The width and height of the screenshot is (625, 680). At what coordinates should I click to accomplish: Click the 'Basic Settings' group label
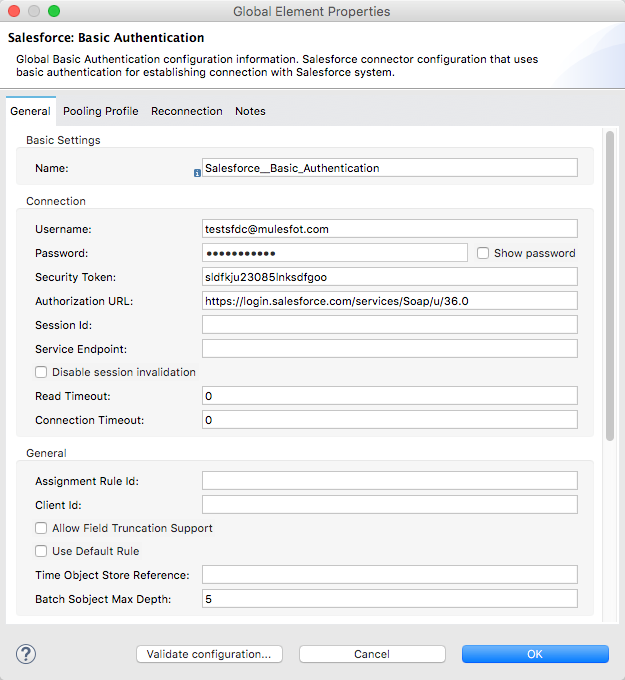(63, 140)
